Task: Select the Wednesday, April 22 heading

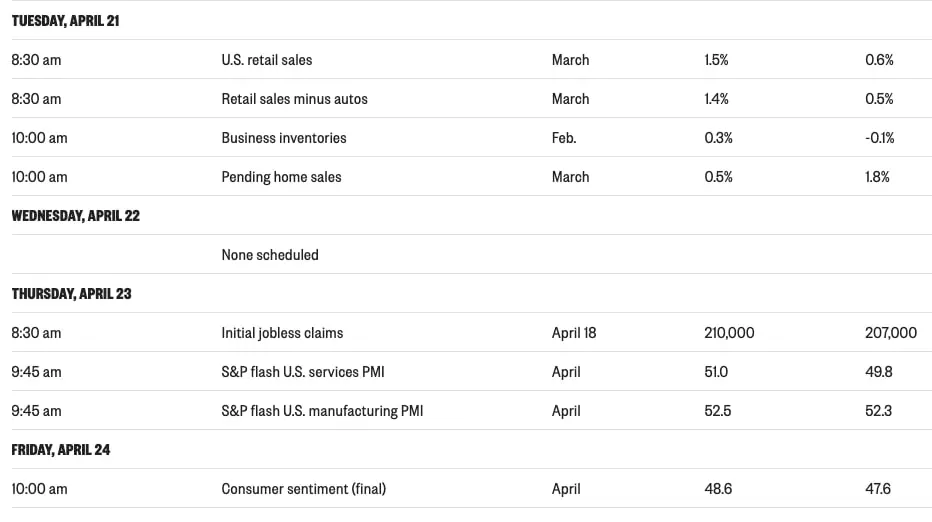Action: click(75, 216)
